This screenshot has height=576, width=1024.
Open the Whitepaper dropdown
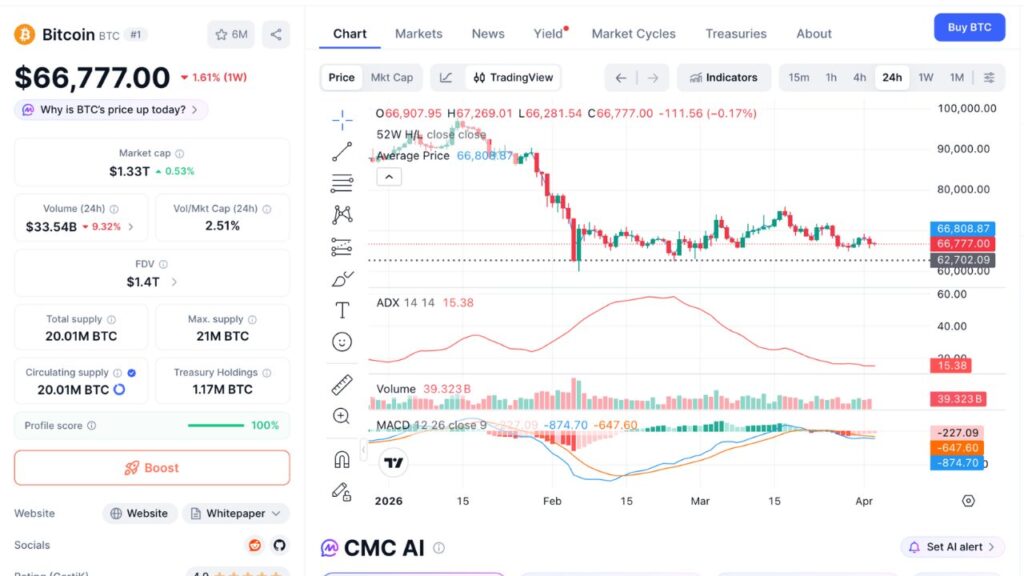click(236, 513)
